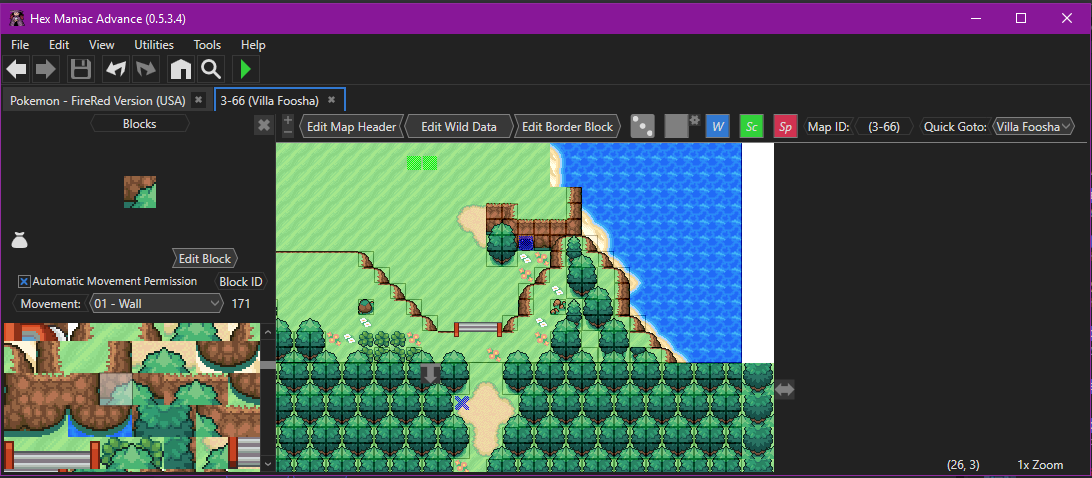Click the dice randomize icon
1092x478 pixels.
(642, 127)
